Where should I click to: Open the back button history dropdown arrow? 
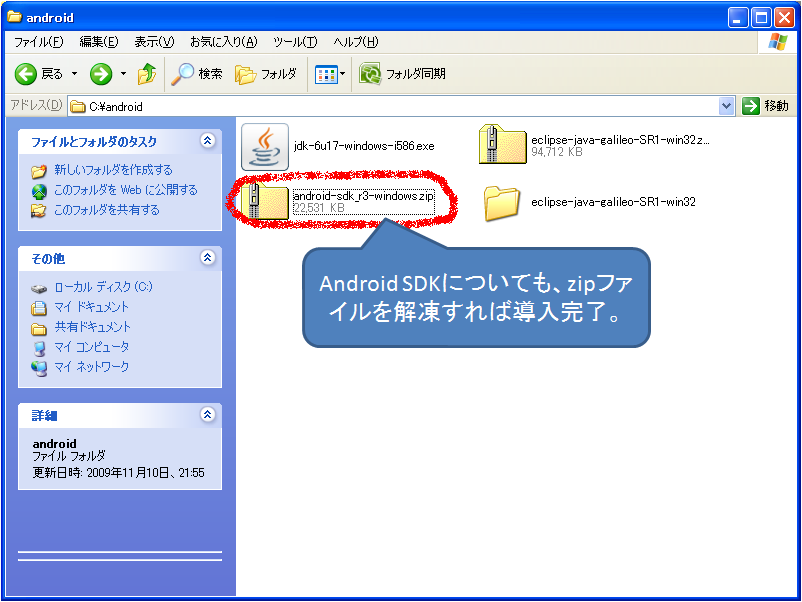[x=74, y=74]
